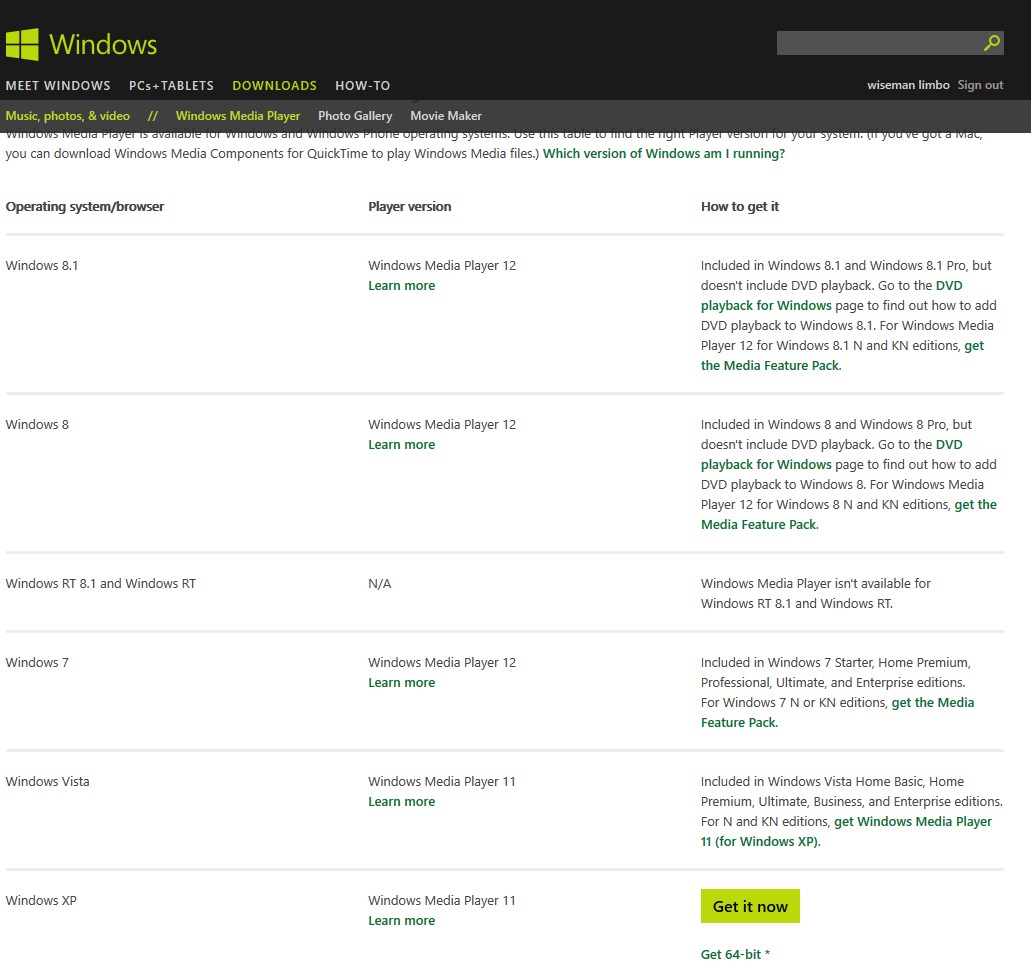Open the HOW-TO menu
This screenshot has width=1031, height=961.
[362, 85]
